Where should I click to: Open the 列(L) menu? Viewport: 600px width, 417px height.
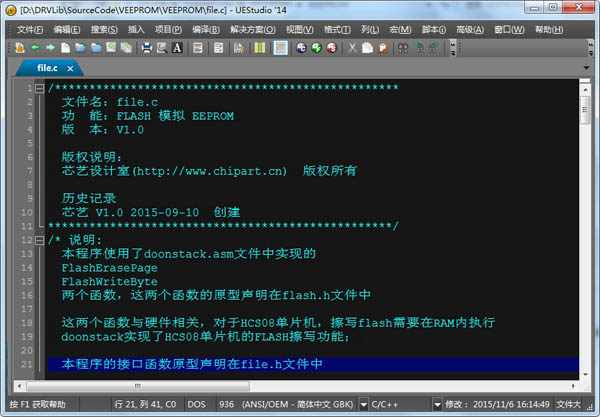click(x=370, y=29)
